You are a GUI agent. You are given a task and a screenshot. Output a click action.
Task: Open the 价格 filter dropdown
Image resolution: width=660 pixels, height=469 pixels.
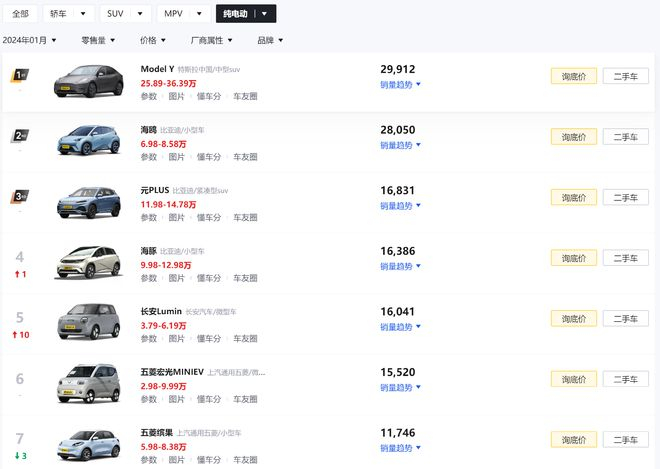click(x=153, y=40)
